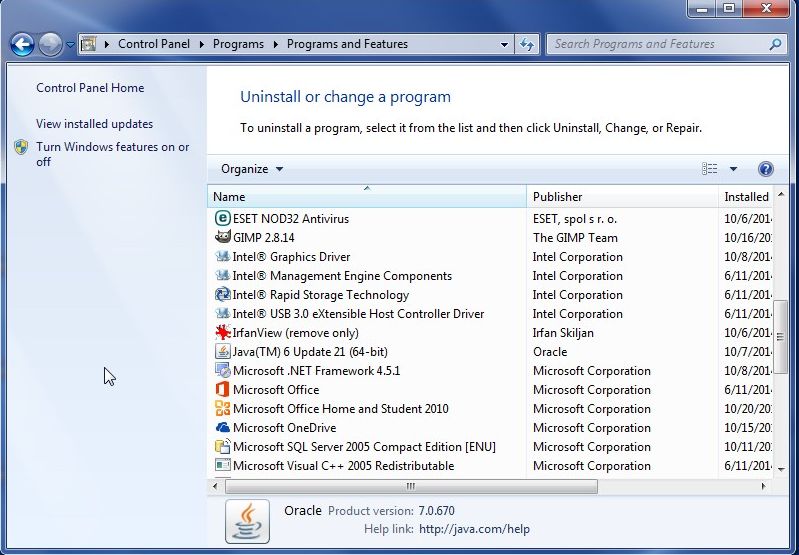Click the Intel Rapid Storage Technology icon
The height and width of the screenshot is (555, 799).
[222, 295]
